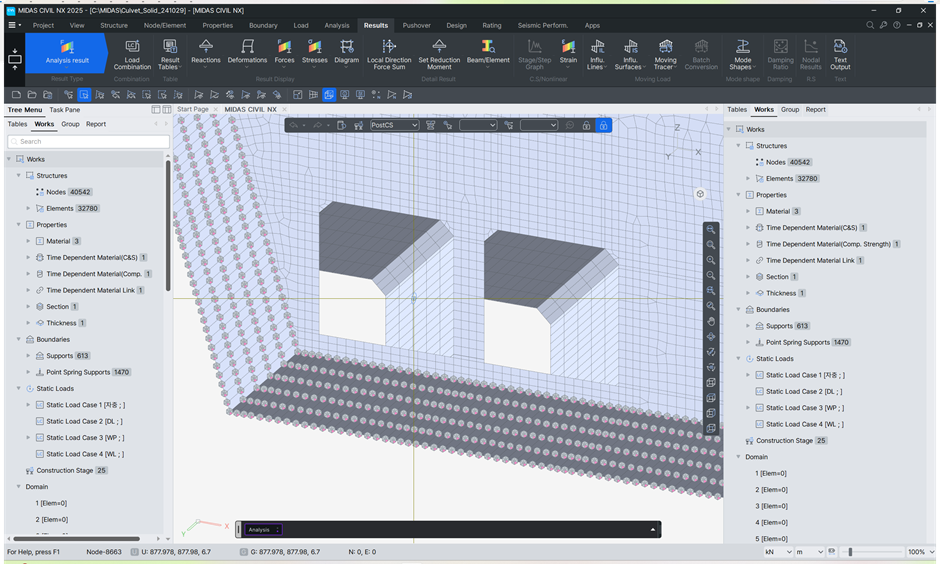Open the Pushover menu tab
Viewport: 940px width, 564px height.
[417, 25]
